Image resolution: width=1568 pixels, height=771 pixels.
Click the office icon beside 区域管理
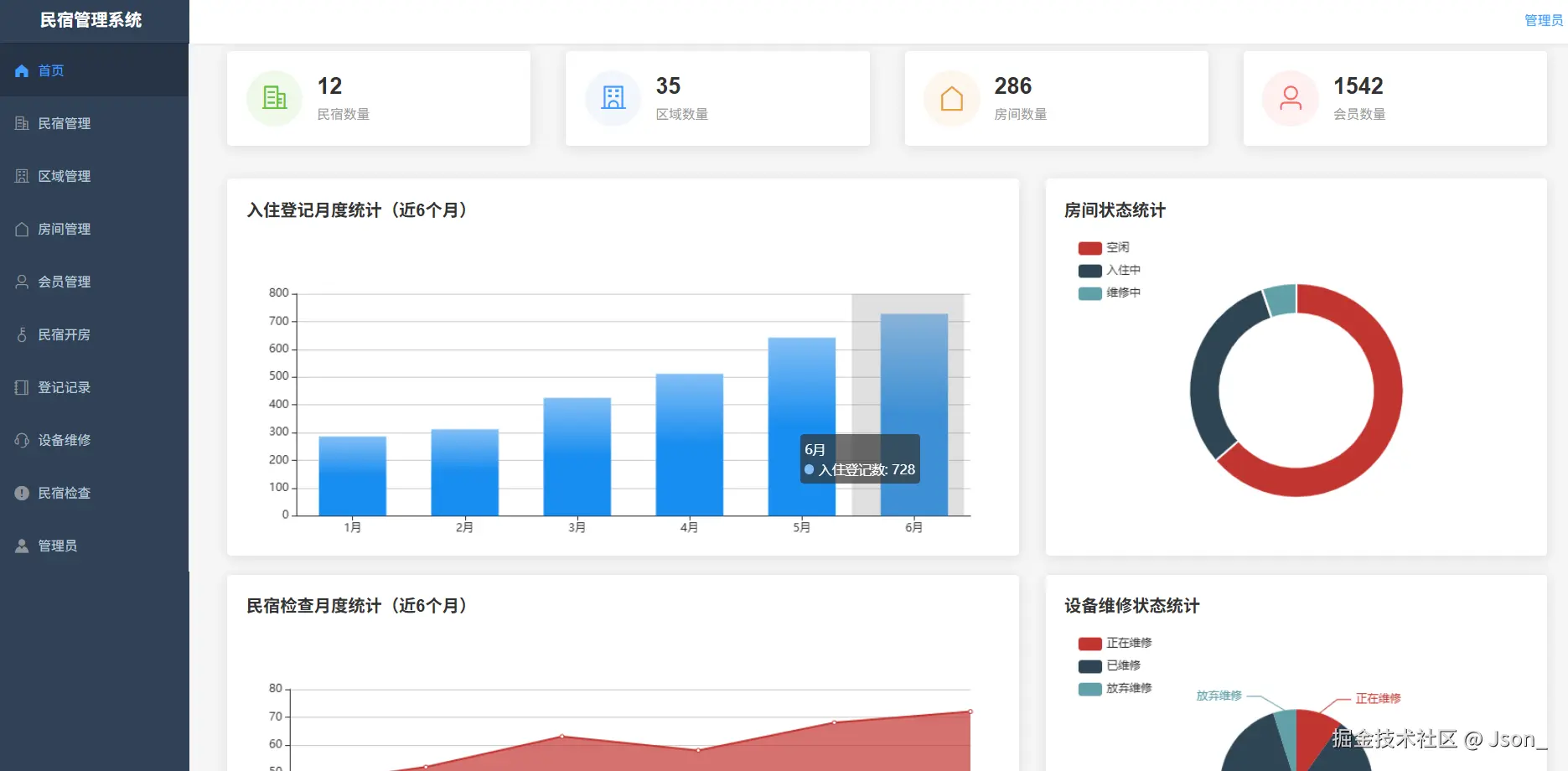[x=22, y=177]
